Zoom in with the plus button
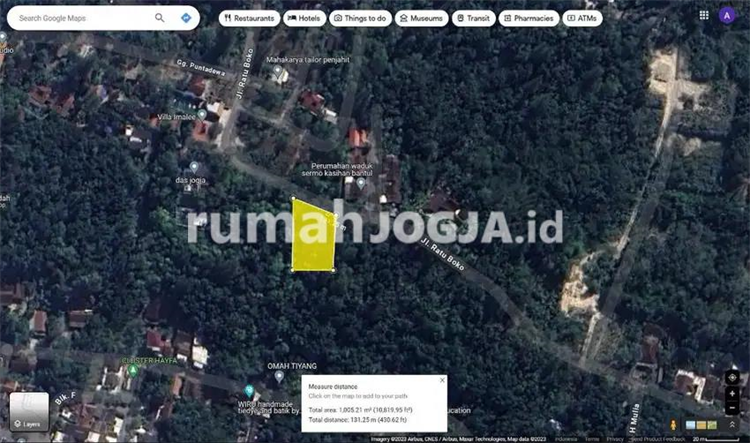This screenshot has width=750, height=443. 732,394
